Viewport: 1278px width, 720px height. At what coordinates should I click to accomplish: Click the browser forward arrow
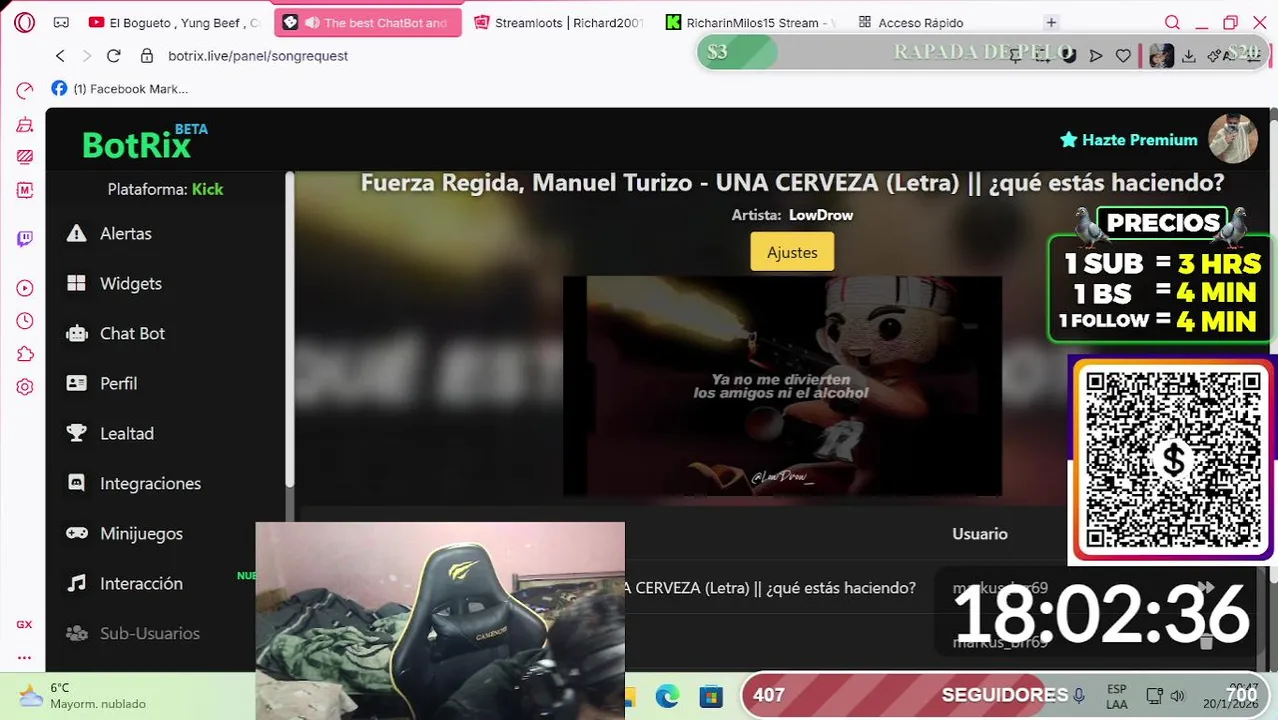click(86, 56)
